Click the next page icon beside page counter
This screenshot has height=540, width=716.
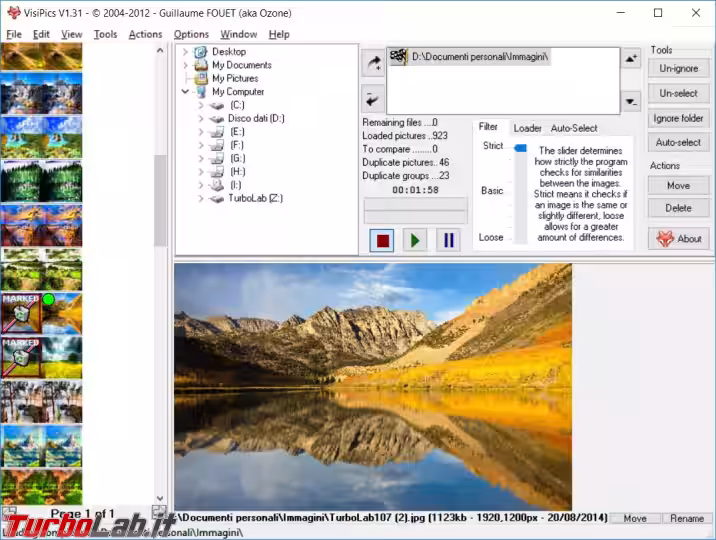158,513
